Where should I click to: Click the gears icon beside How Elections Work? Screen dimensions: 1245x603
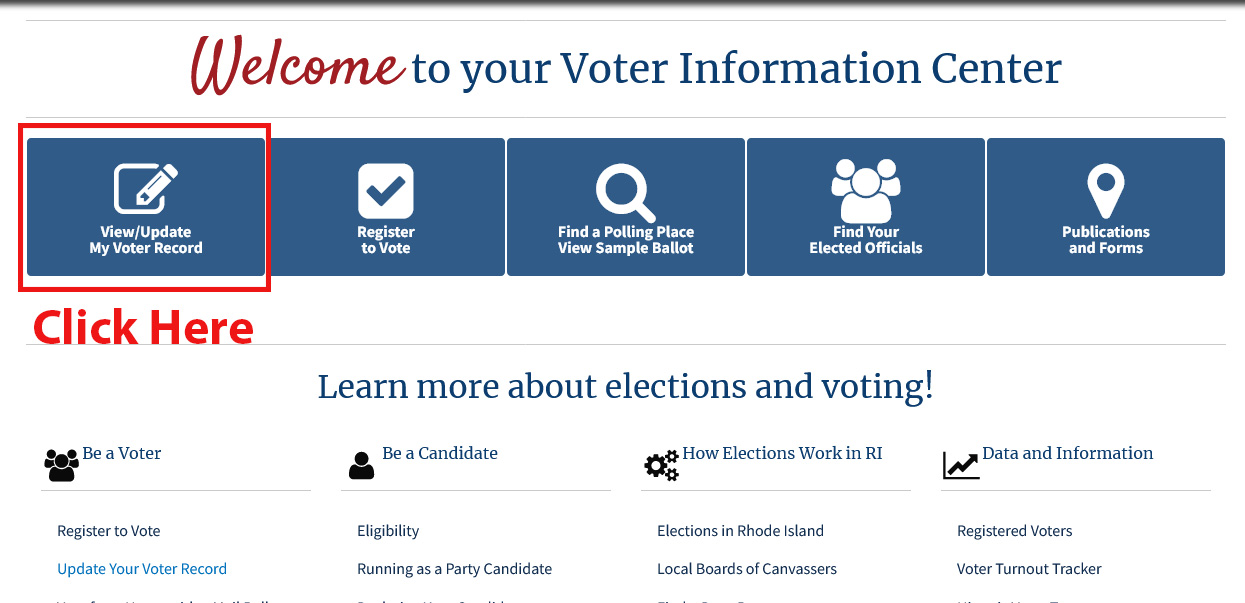tap(661, 466)
